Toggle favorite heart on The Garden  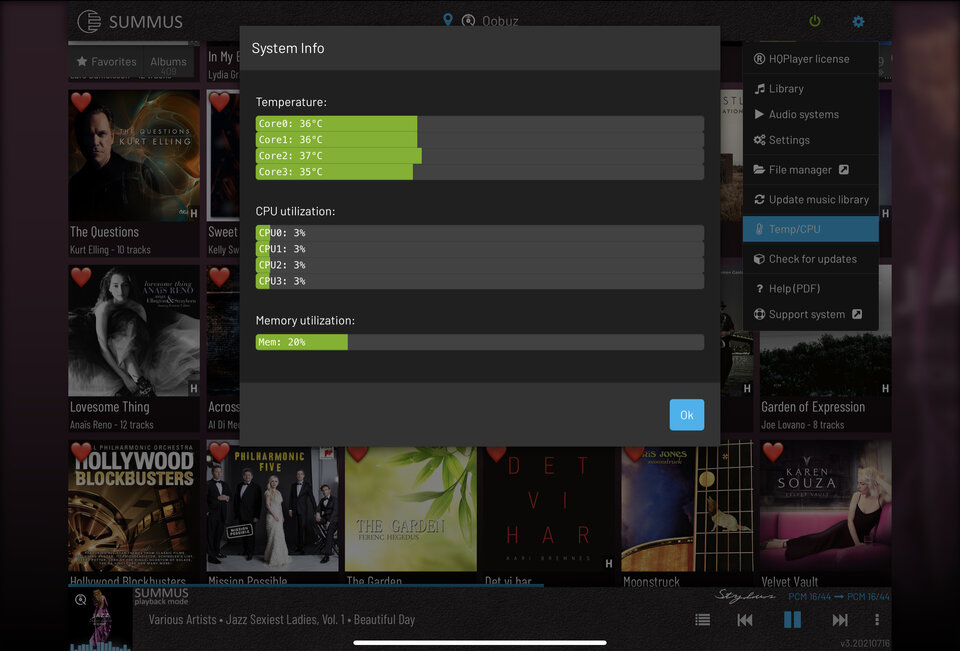click(x=358, y=454)
